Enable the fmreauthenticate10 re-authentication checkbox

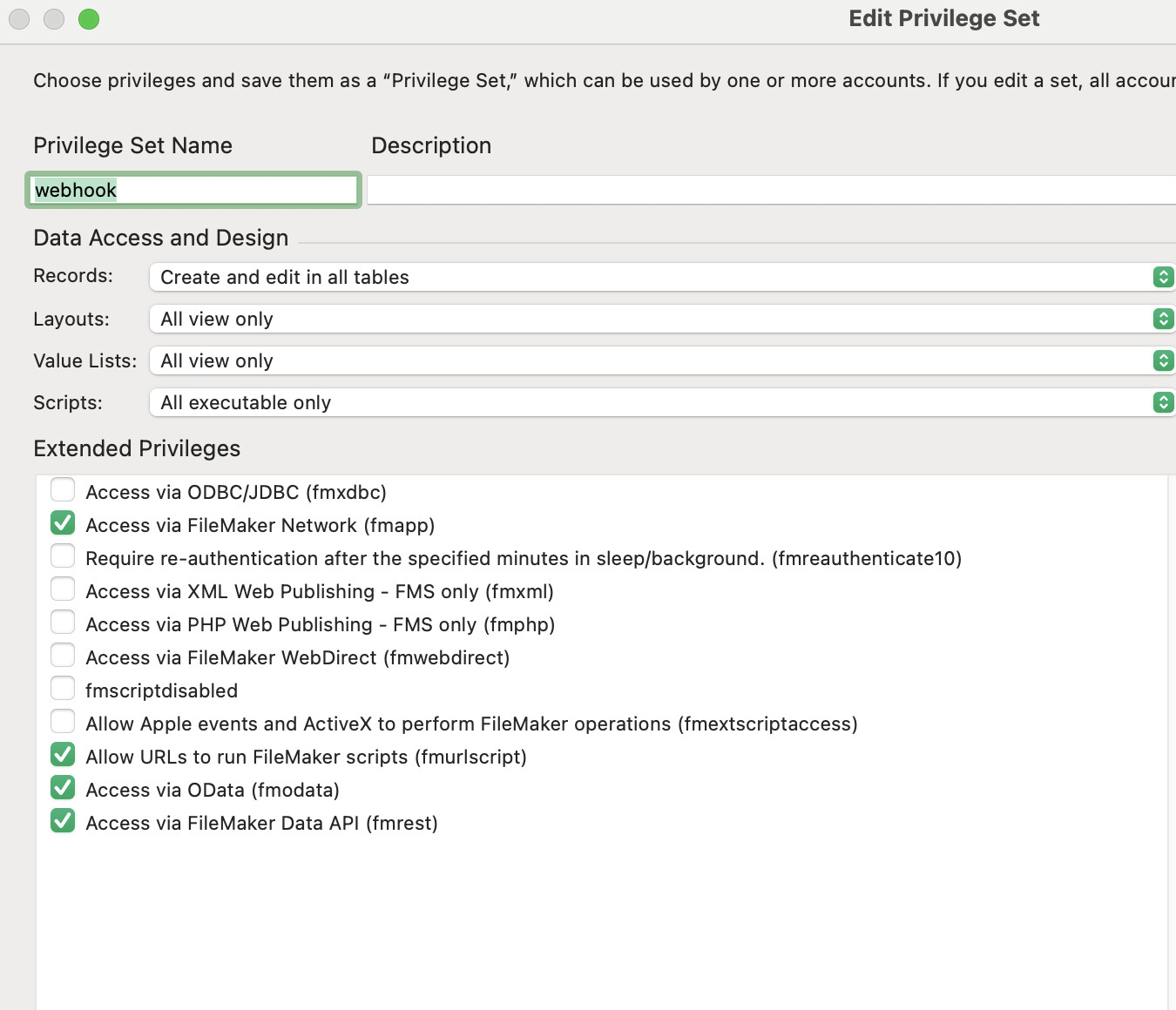coord(63,557)
